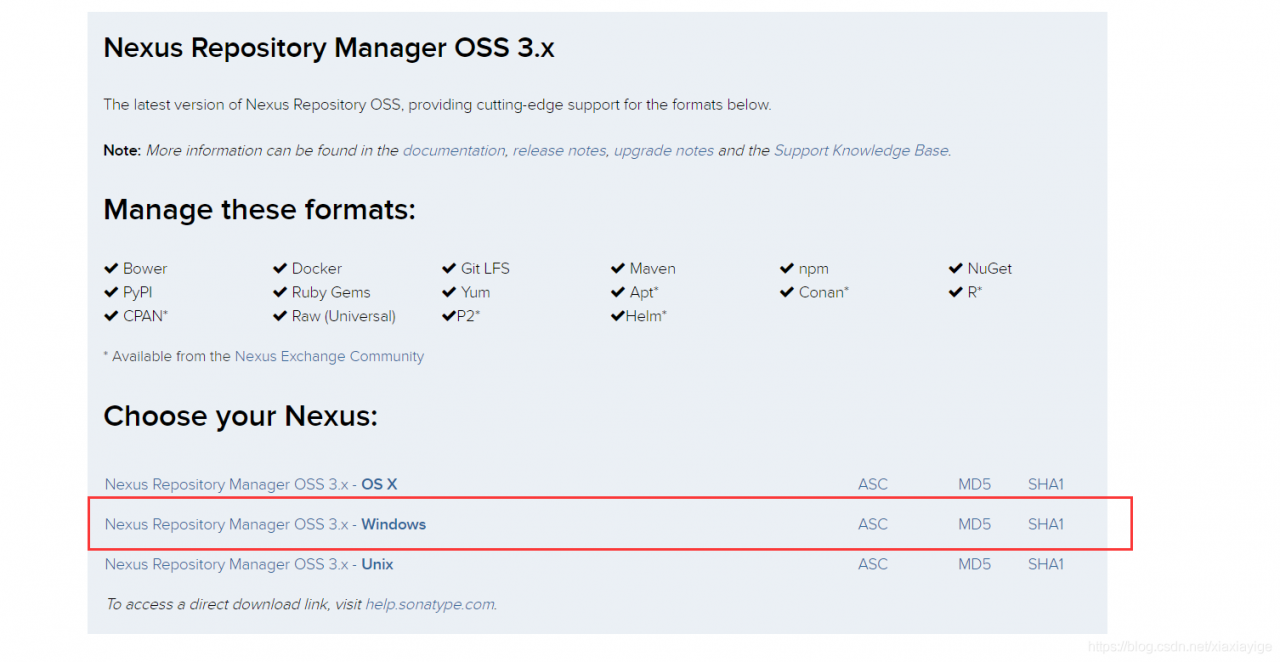Click the checkmark next to Bower
The image size is (1280, 662).
[111, 268]
